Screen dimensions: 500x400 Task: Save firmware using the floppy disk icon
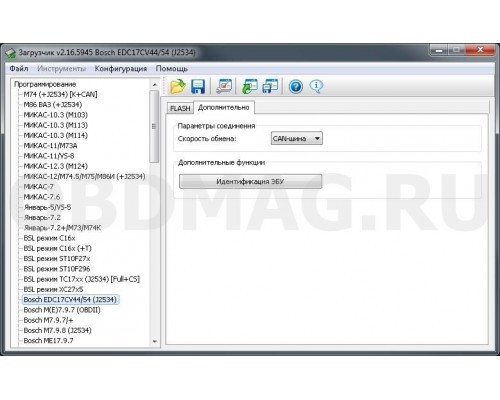point(198,86)
